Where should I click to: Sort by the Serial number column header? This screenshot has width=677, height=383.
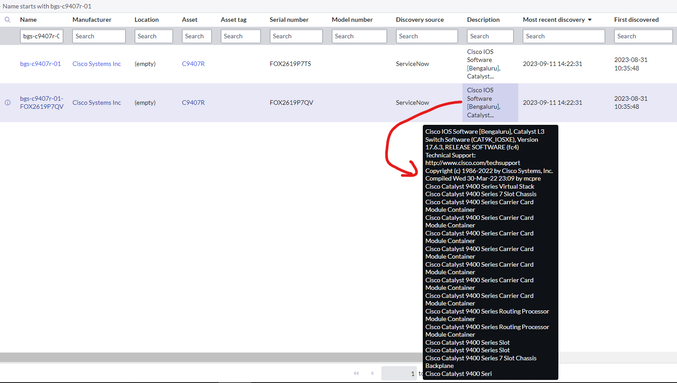(x=289, y=19)
